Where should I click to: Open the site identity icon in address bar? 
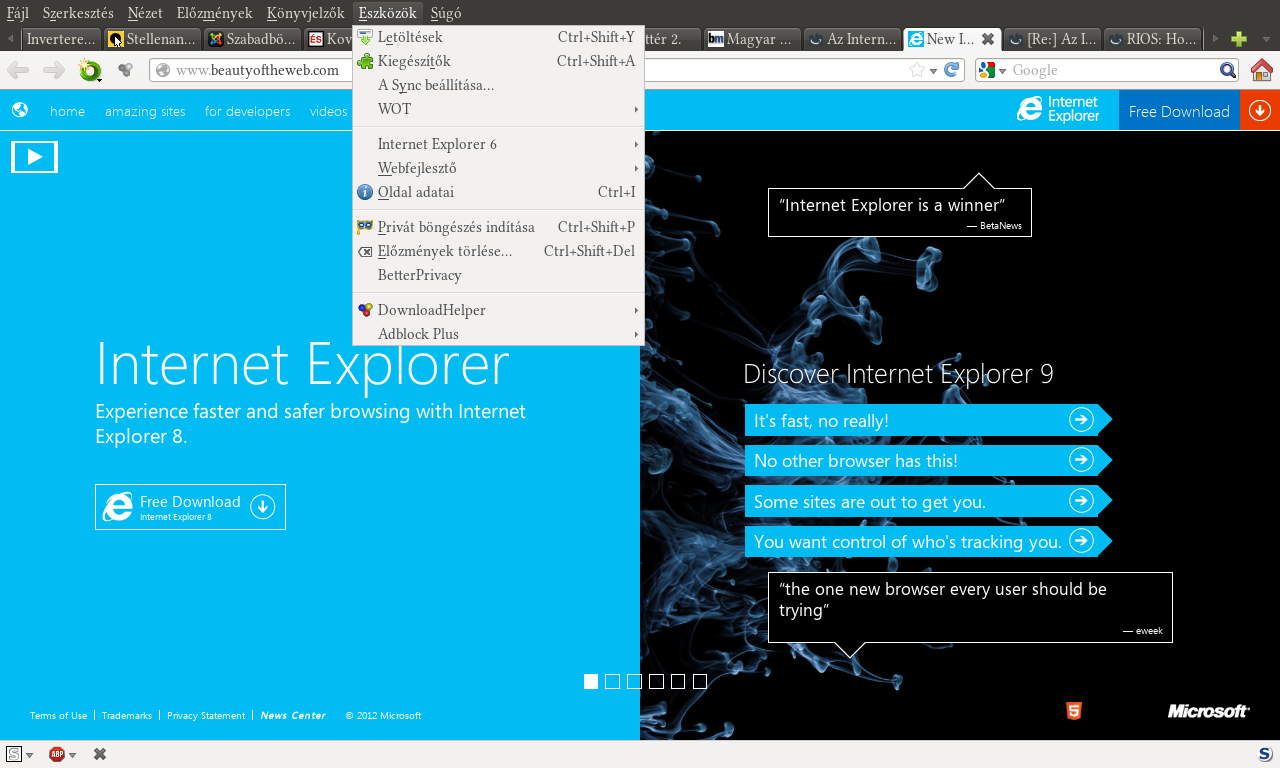coord(163,70)
